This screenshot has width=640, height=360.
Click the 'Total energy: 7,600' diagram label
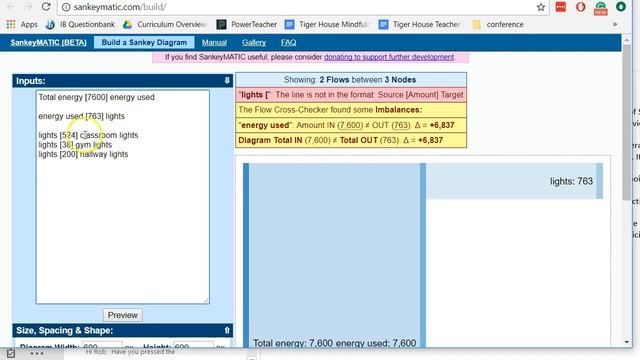coord(293,343)
